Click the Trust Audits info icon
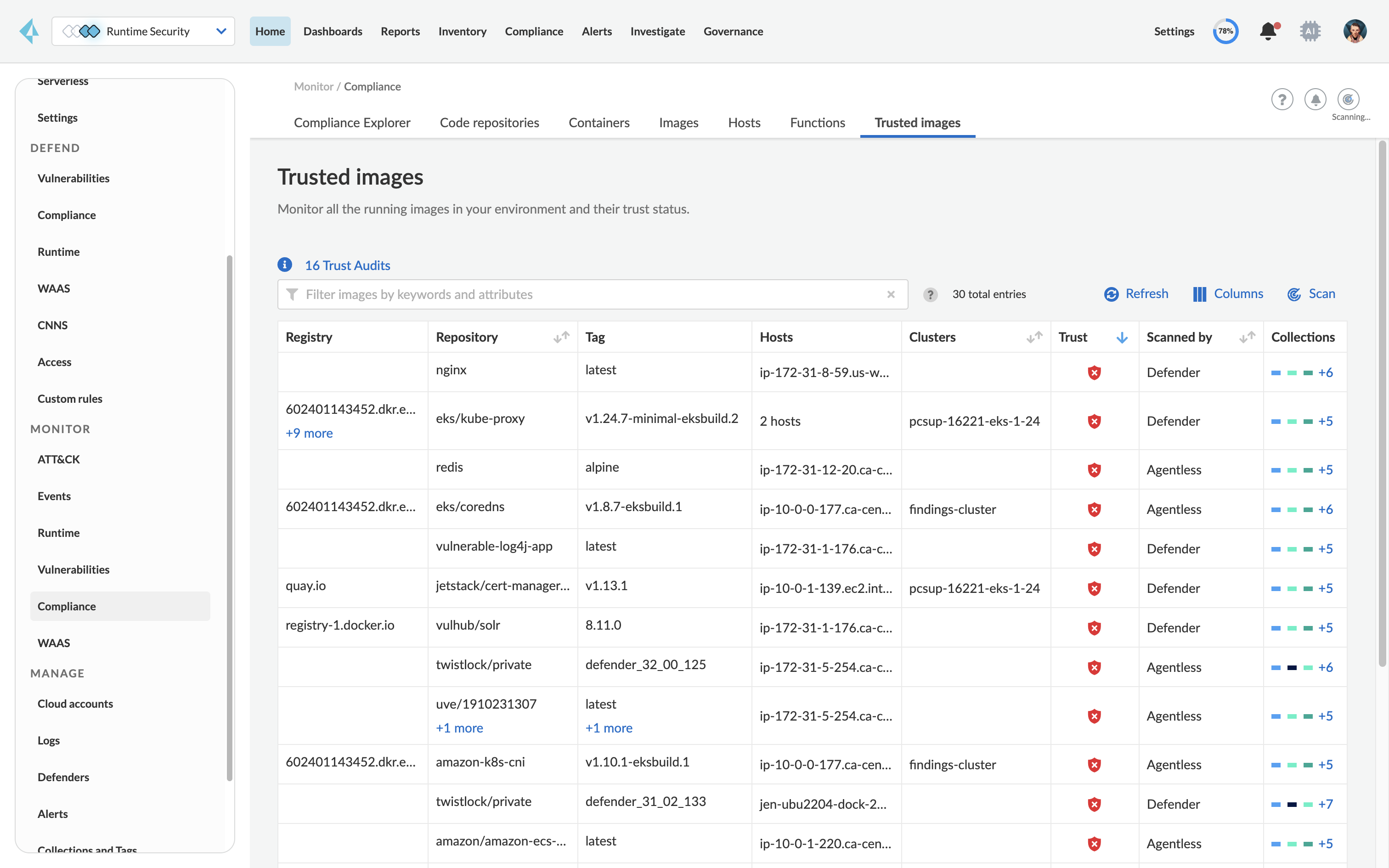Image resolution: width=1389 pixels, height=868 pixels. pos(285,265)
